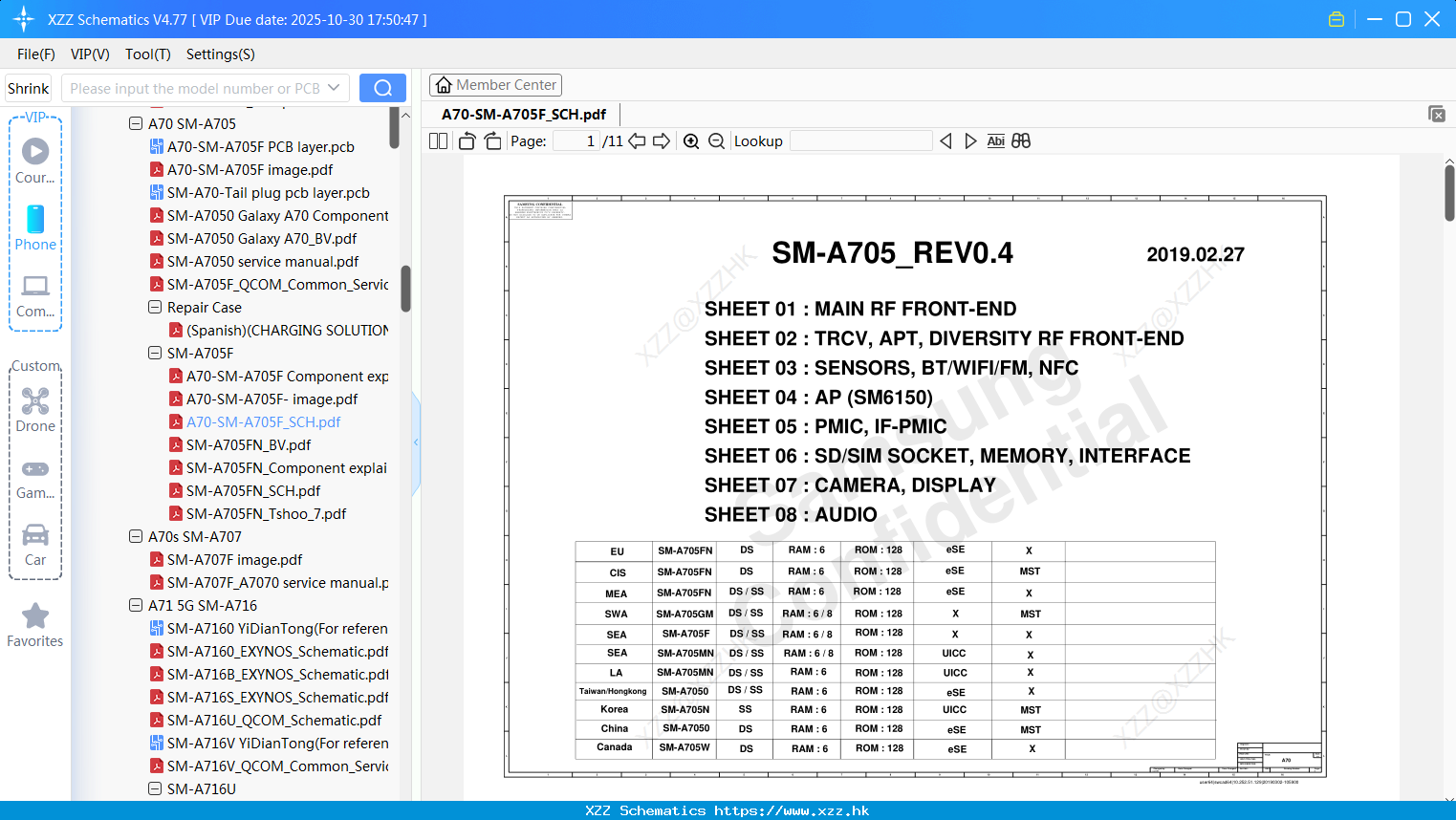Click the PDF viewer vertical scrollbar thumb
Viewport: 1456px width, 820px height.
pos(1449,192)
